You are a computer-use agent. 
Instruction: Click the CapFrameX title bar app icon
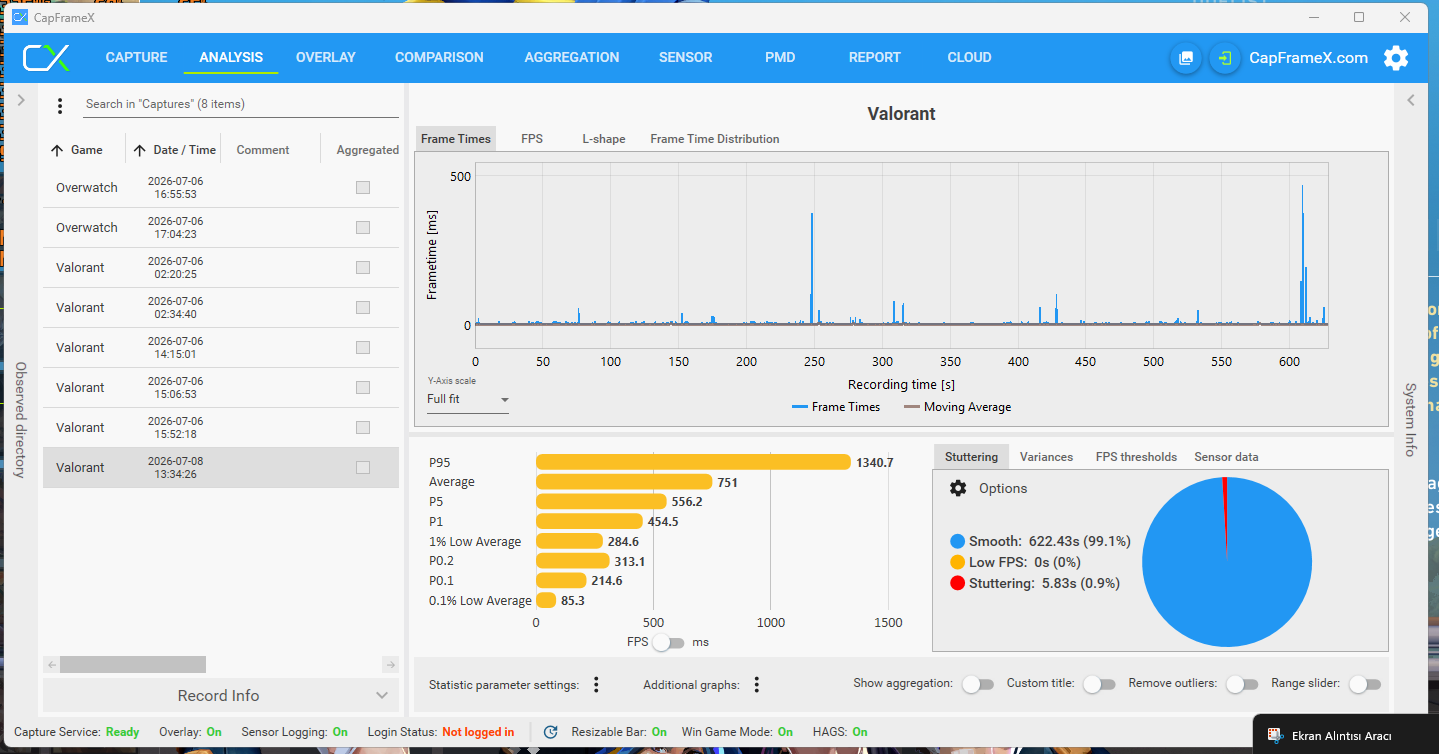coord(19,17)
